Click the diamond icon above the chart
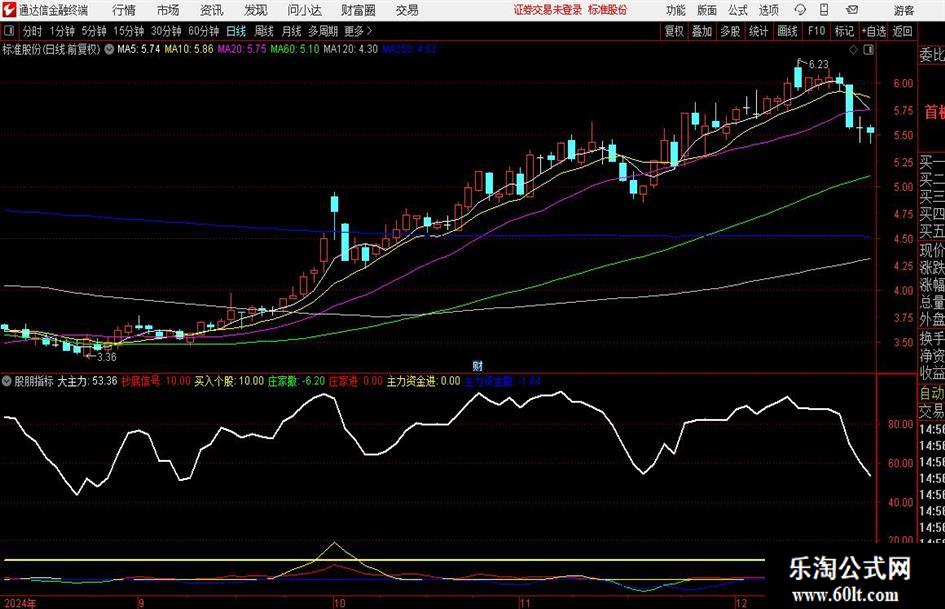Screen dimensions: 945x609 tap(853, 50)
